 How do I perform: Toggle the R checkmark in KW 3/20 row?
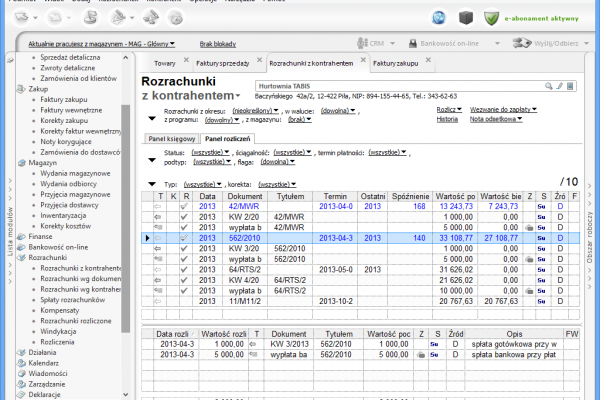tap(186, 249)
